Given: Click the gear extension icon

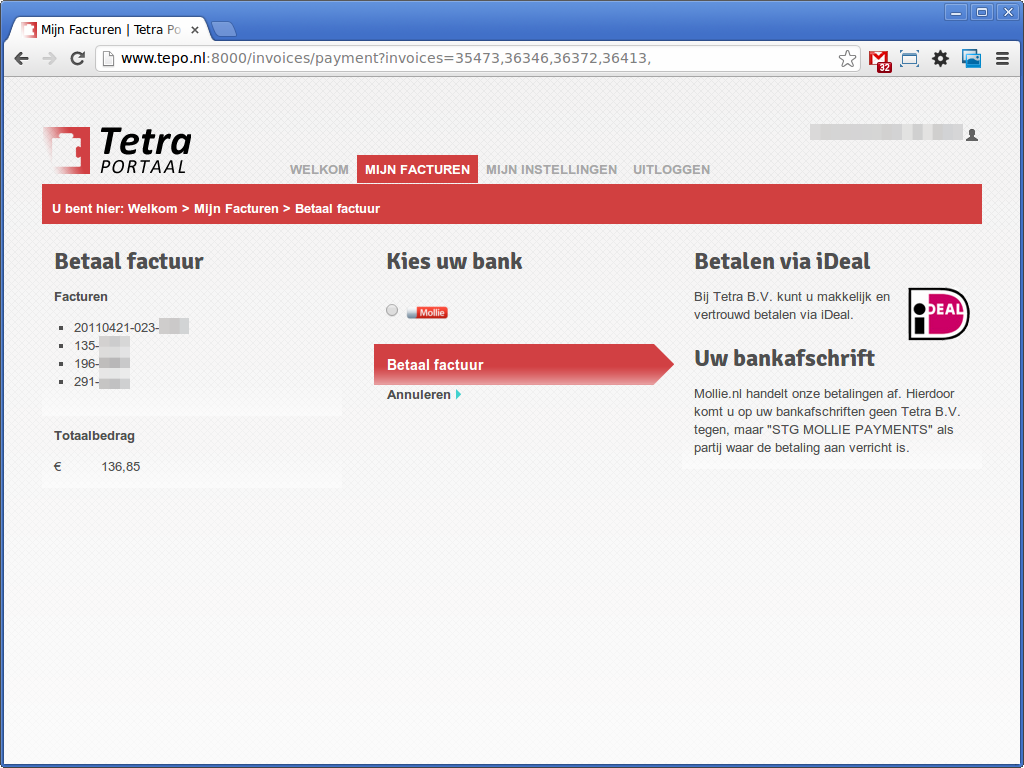Looking at the screenshot, I should coord(940,59).
